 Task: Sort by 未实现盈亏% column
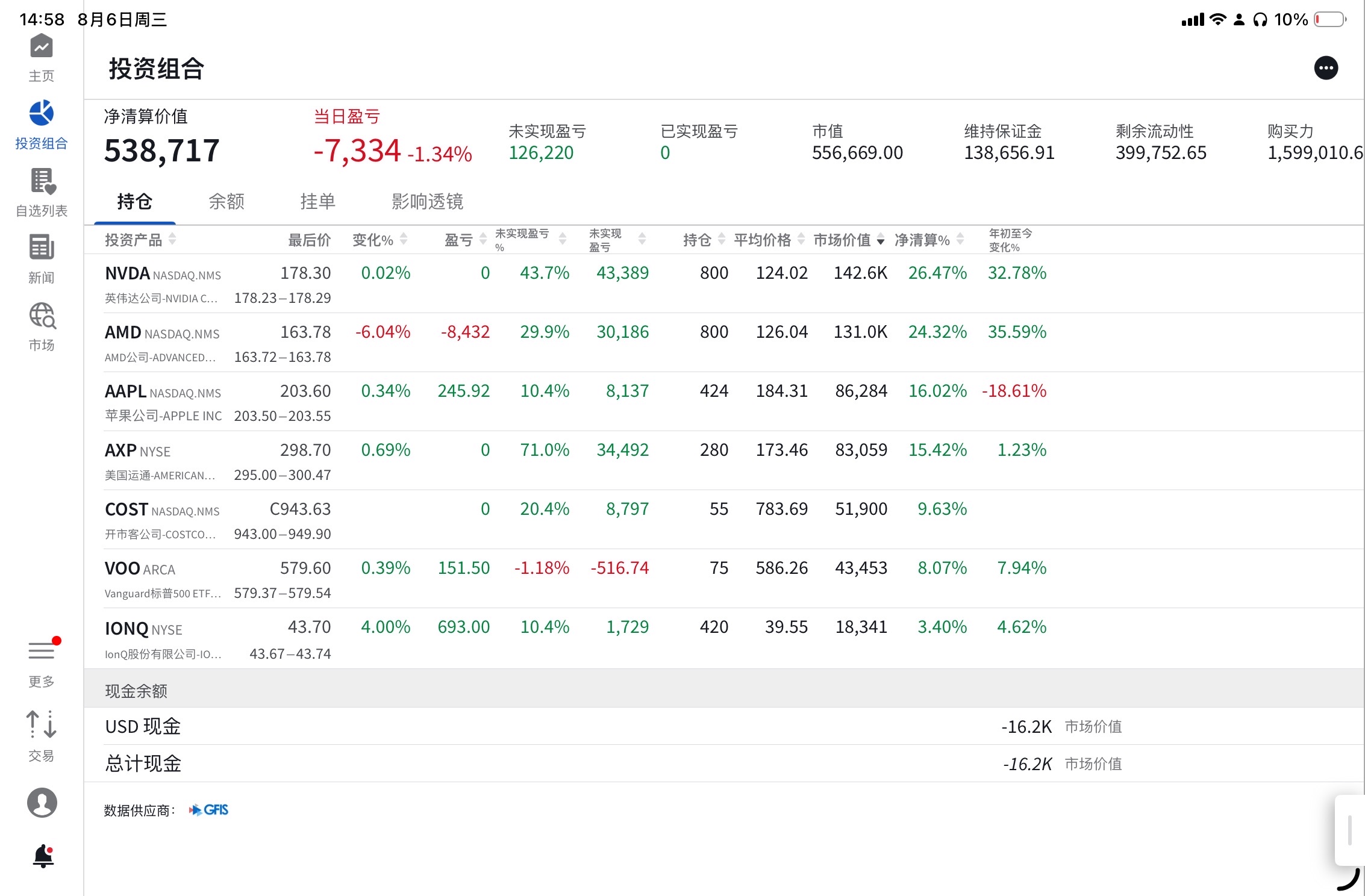click(x=530, y=240)
